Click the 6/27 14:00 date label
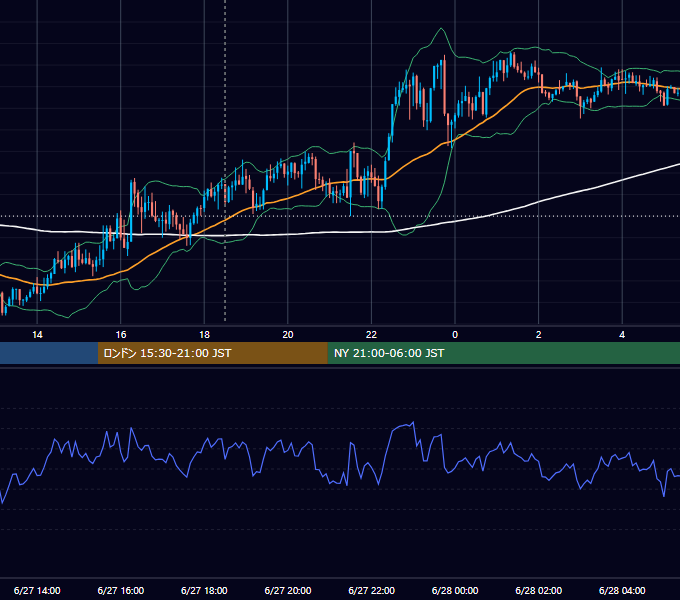 (37, 590)
